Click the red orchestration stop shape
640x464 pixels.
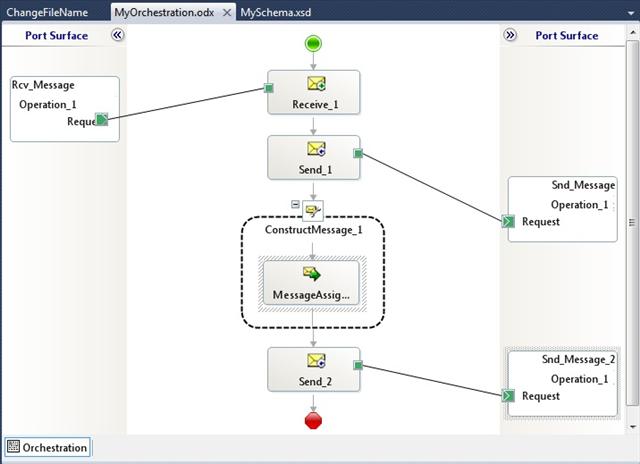pyautogui.click(x=313, y=420)
